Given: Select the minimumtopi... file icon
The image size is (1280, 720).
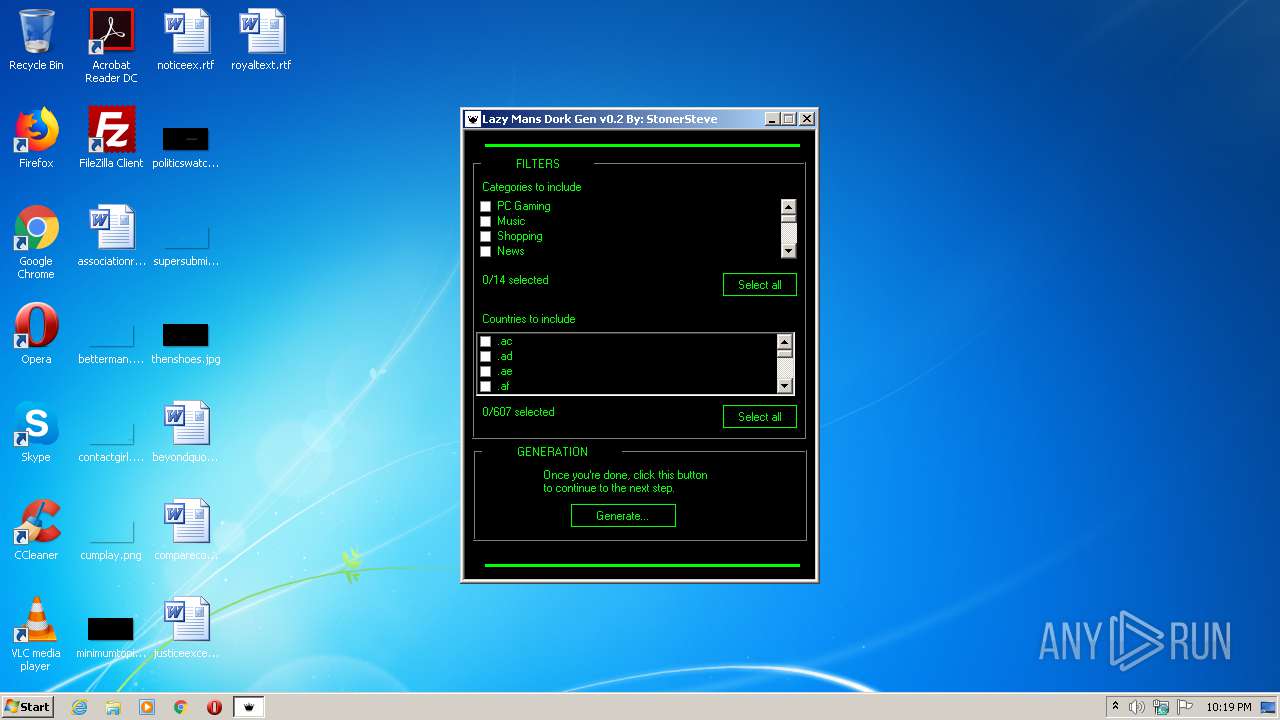Looking at the screenshot, I should (111, 638).
